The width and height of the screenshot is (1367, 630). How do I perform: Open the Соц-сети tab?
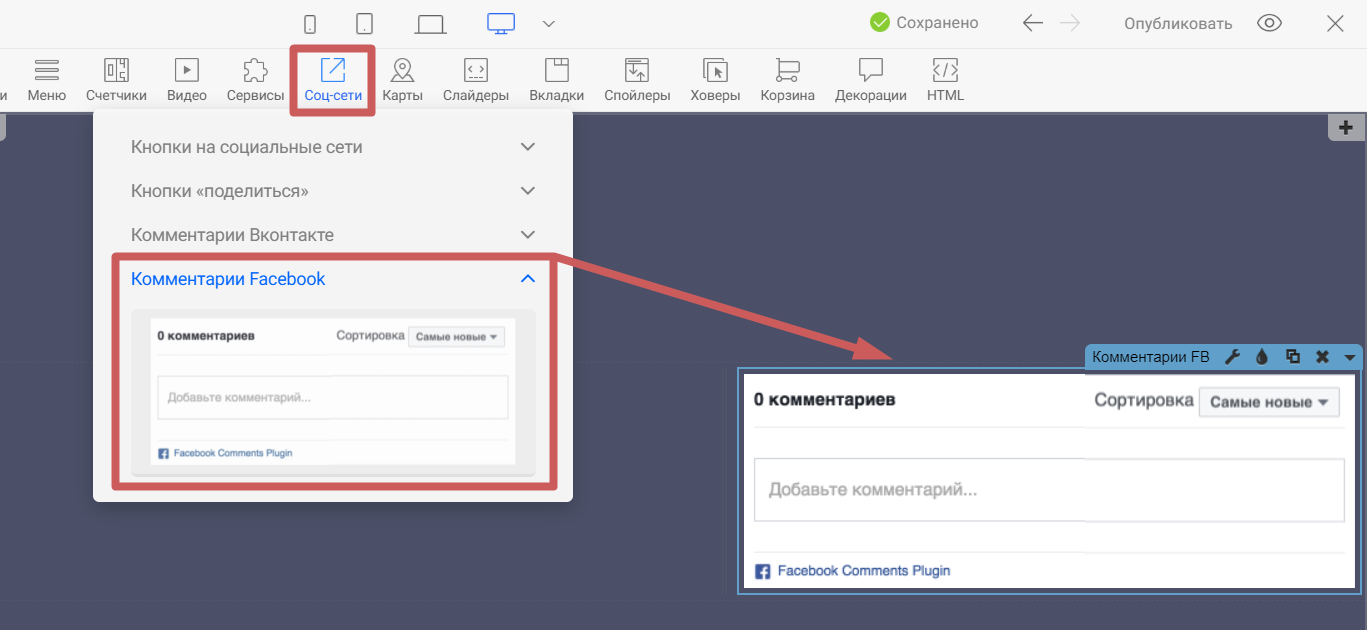[333, 79]
